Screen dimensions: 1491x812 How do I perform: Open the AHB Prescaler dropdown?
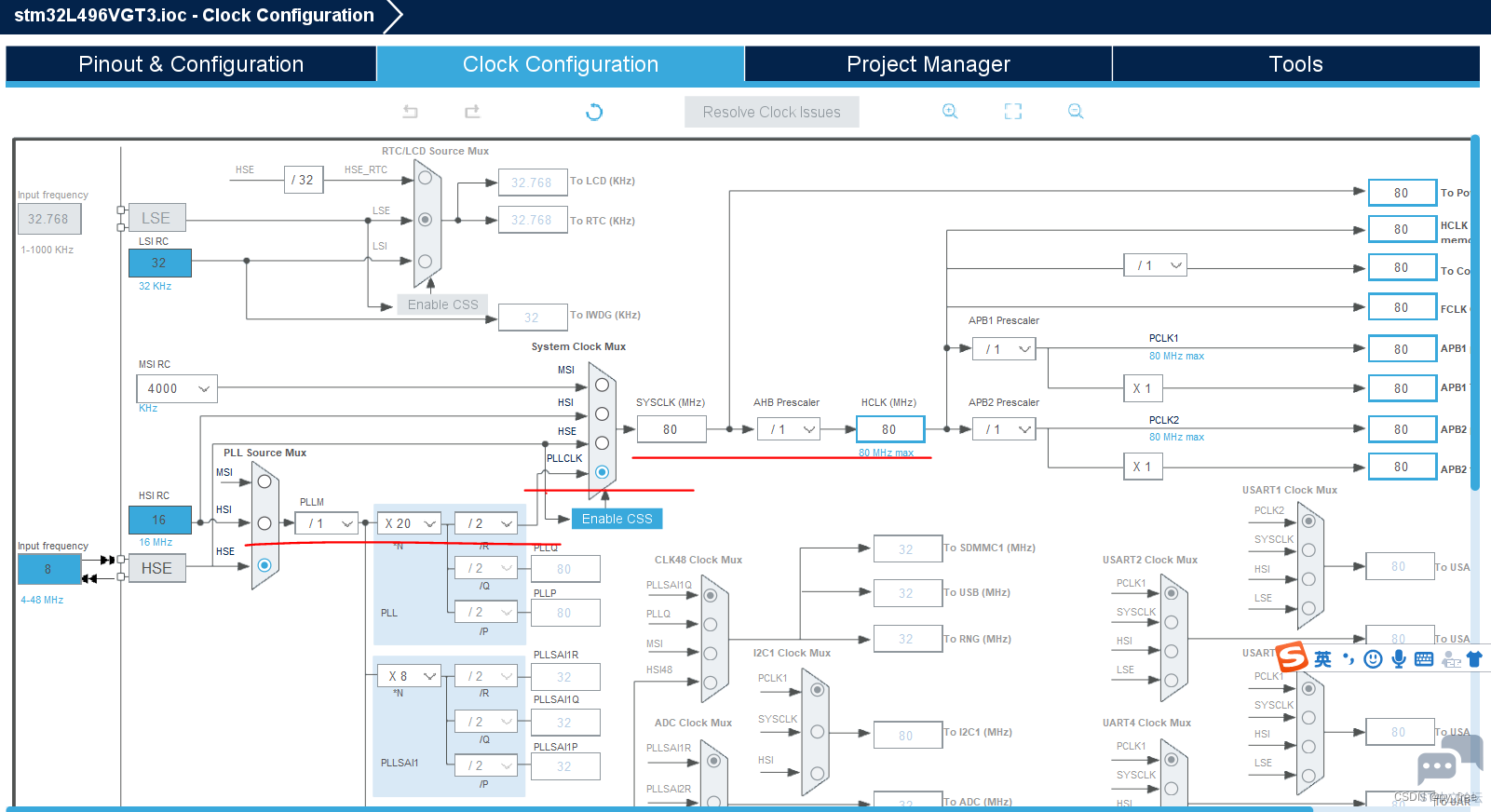coord(789,429)
